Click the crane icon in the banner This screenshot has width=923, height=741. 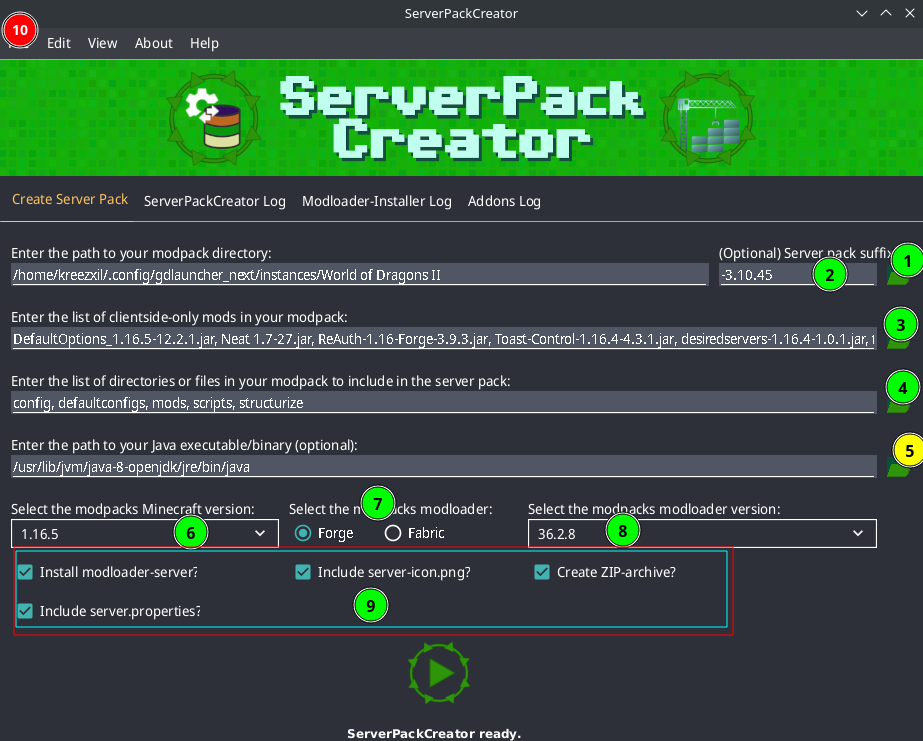pyautogui.click(x=708, y=117)
